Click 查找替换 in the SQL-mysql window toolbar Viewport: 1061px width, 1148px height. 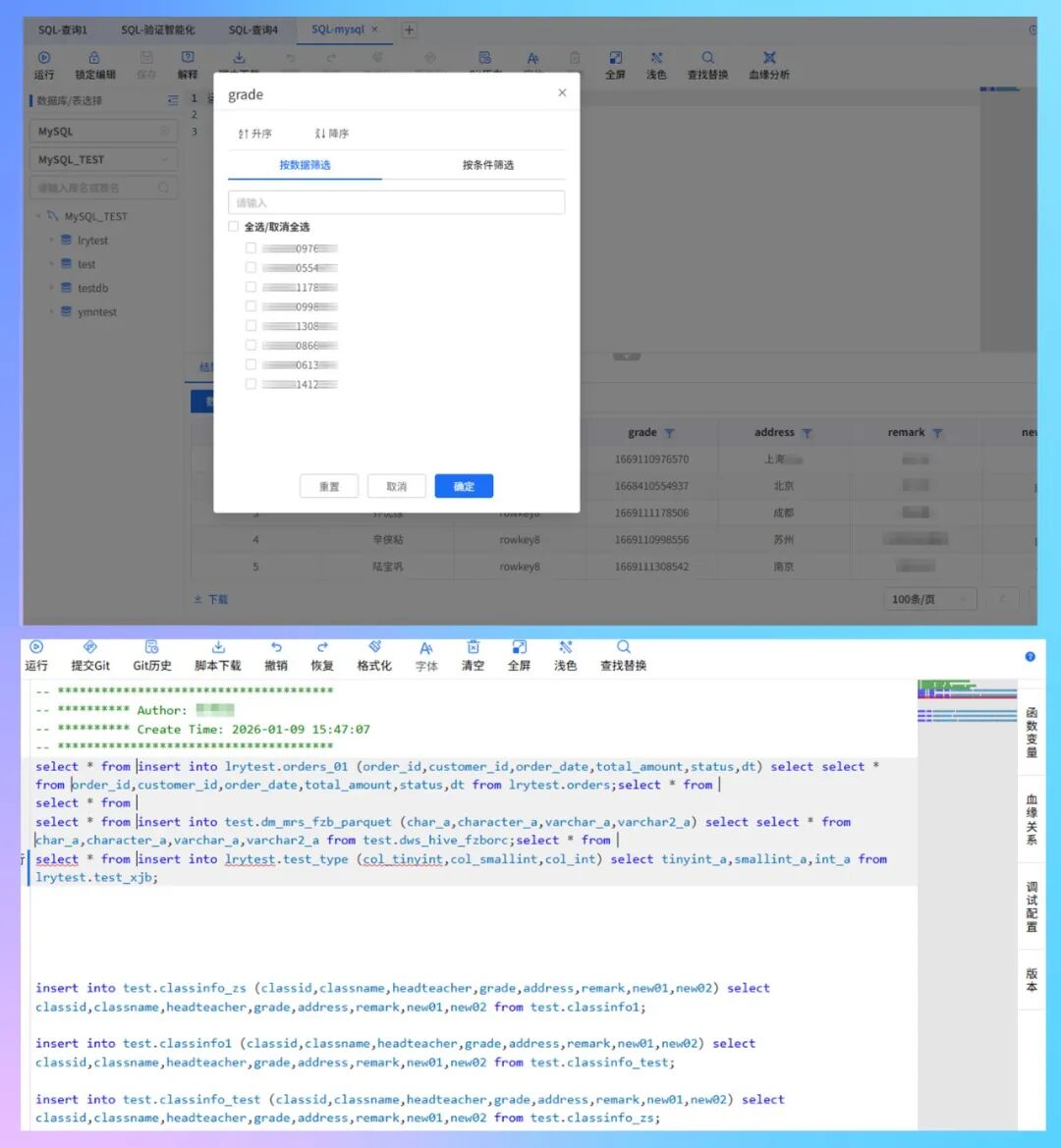707,65
